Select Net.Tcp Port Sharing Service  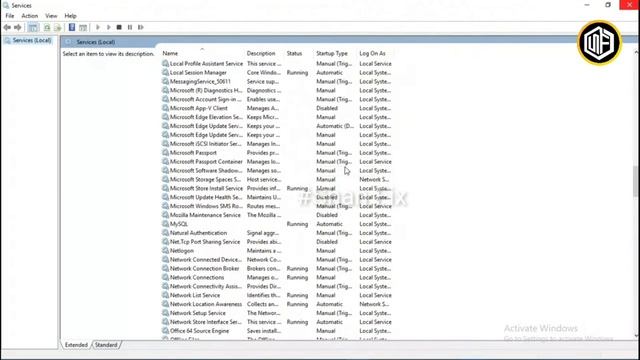click(x=205, y=242)
